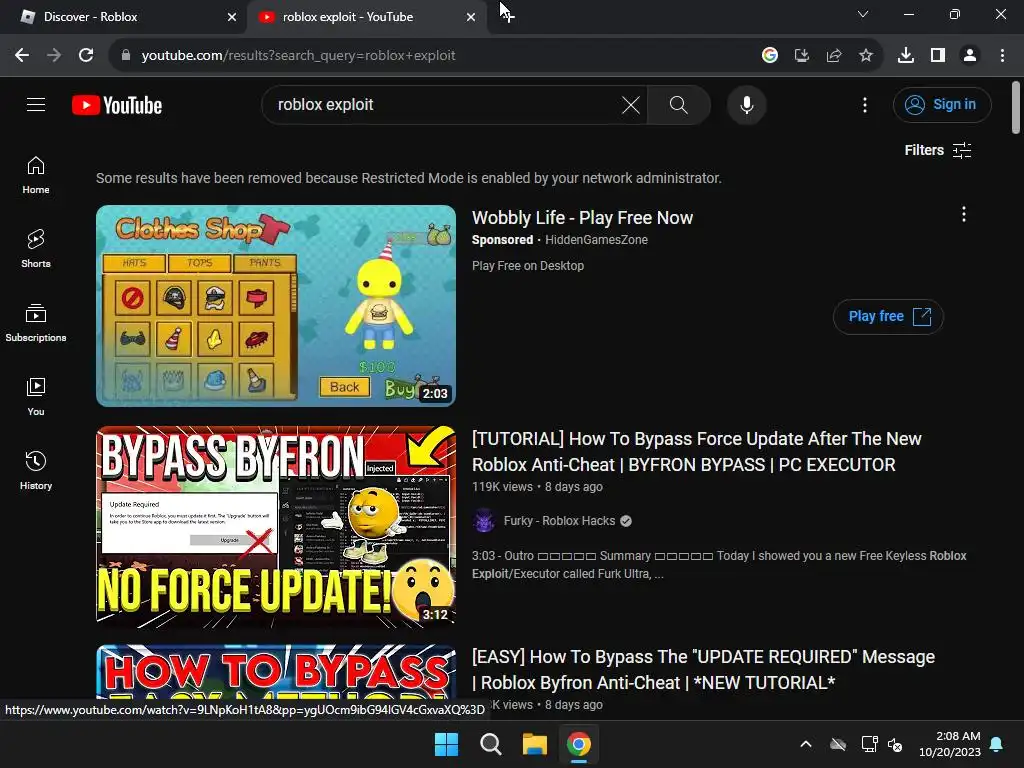Go forward in browser
The height and width of the screenshot is (768, 1024).
pos(54,56)
